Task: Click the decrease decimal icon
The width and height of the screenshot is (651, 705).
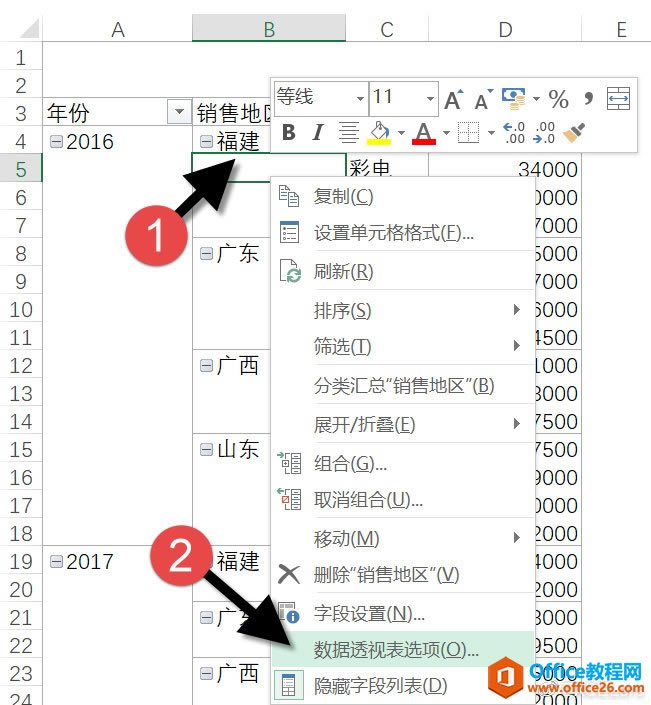Action: (x=544, y=133)
